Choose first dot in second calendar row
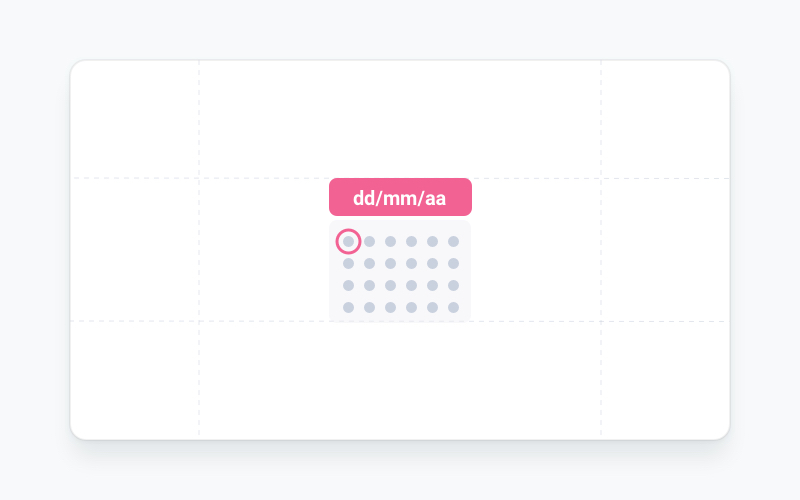The image size is (800, 500). point(348,263)
